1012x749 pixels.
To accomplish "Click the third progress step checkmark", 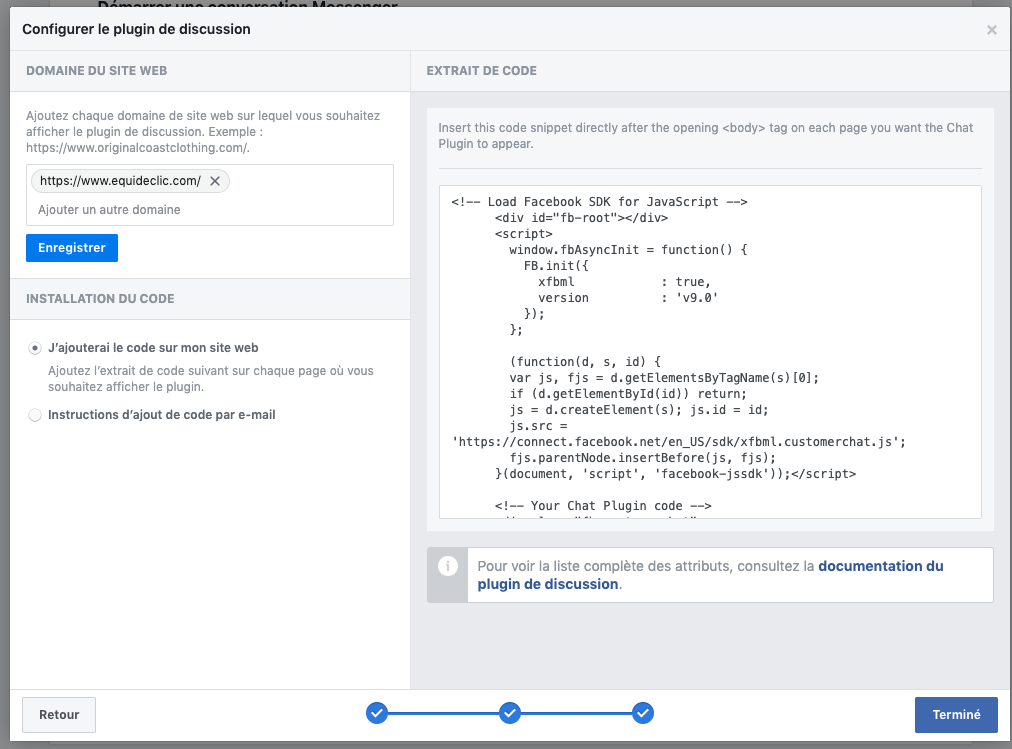I will pyautogui.click(x=643, y=713).
